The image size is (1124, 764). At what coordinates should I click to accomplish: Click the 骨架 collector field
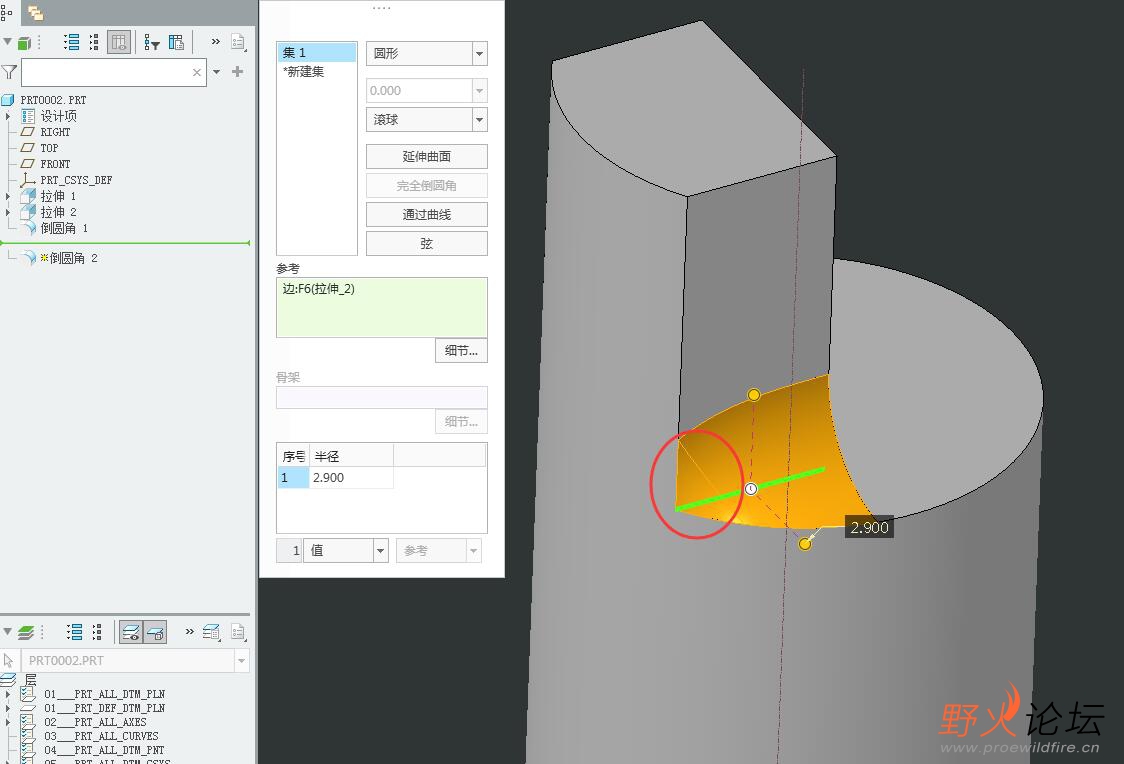click(x=381, y=397)
